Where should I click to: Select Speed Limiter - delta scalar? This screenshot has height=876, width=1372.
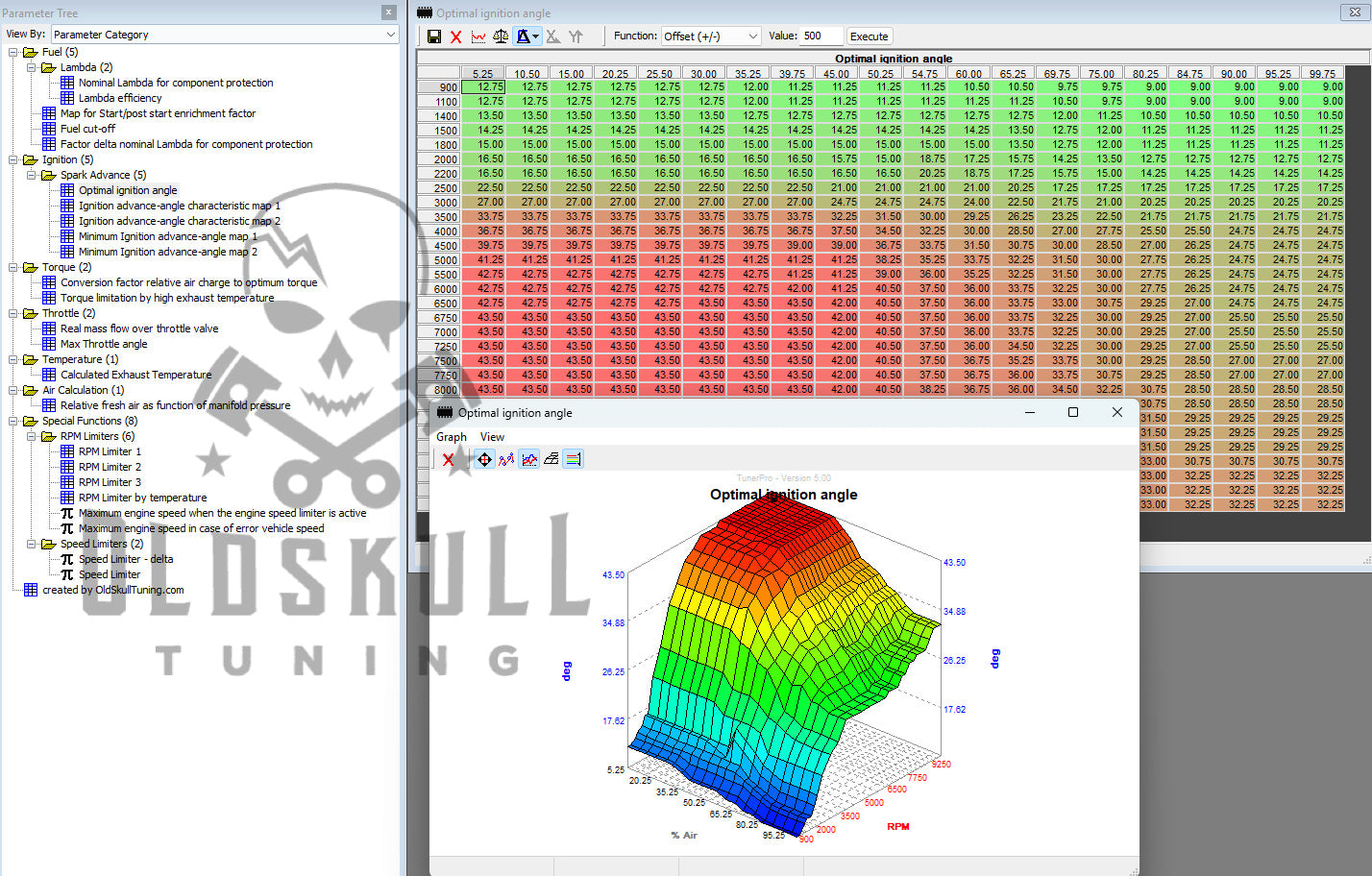[126, 559]
